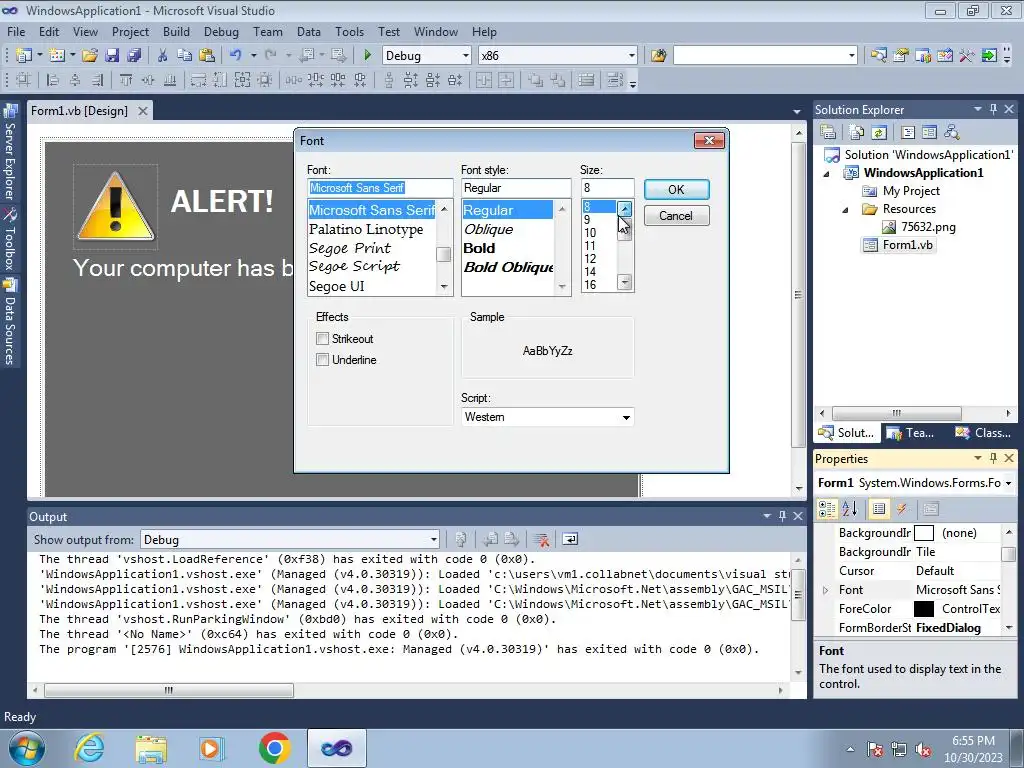
Task: Click the Events lightning bolt icon
Action: (x=901, y=509)
